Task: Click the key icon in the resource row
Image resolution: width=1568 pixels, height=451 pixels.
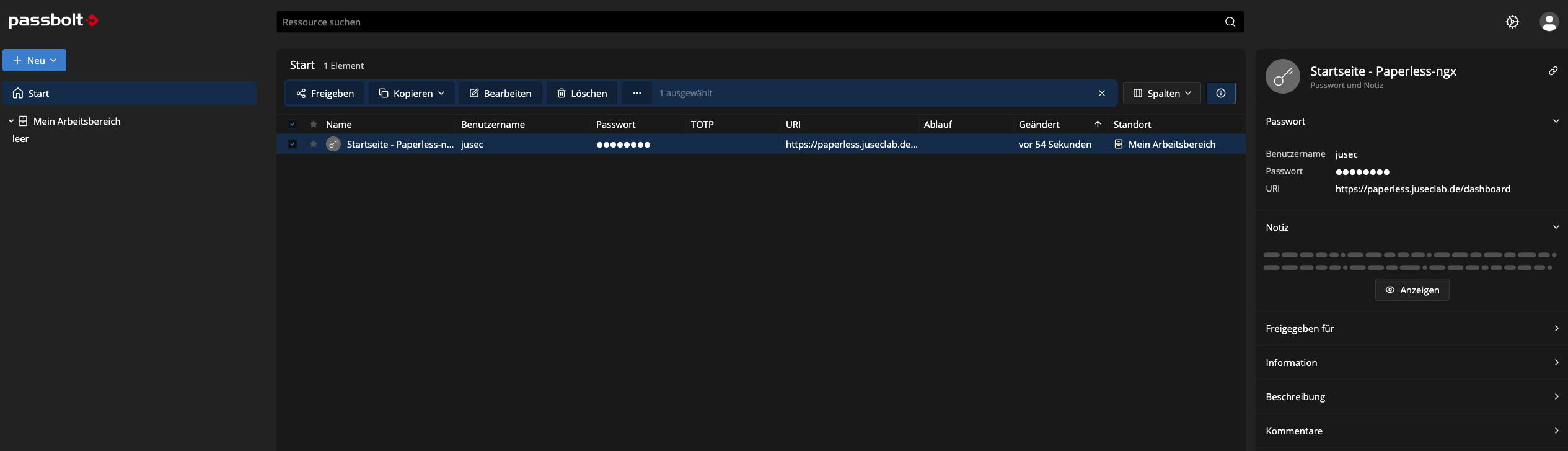Action: [333, 144]
